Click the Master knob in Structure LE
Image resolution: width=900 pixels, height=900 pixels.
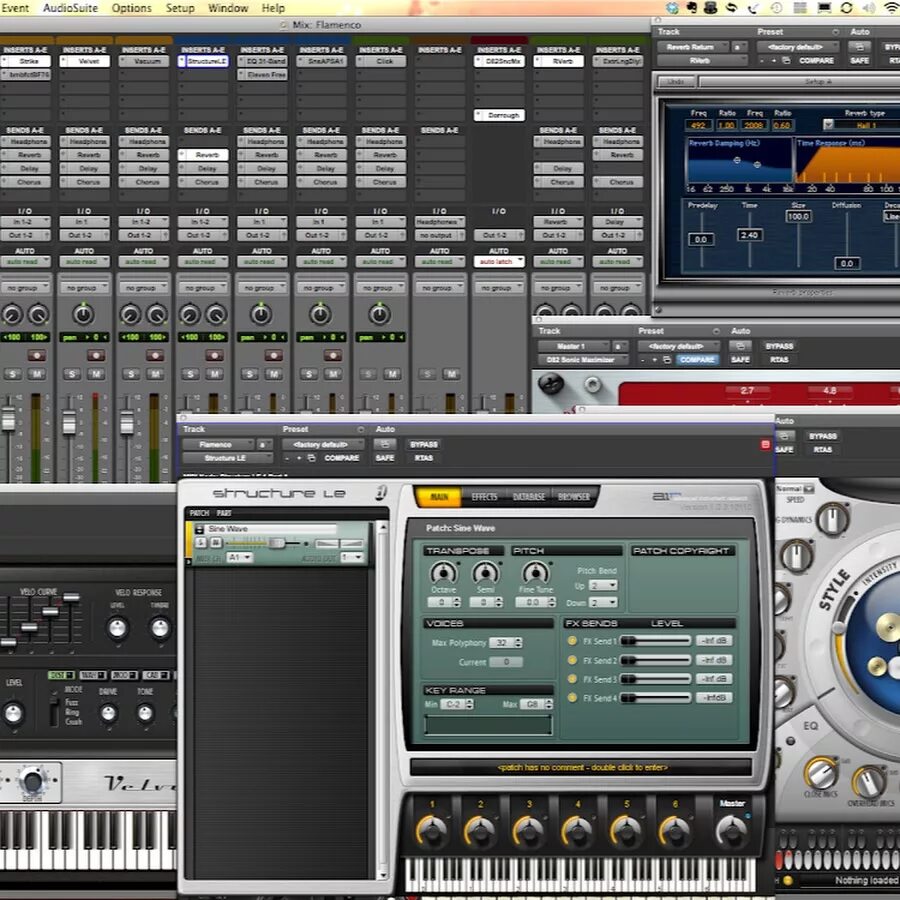732,830
